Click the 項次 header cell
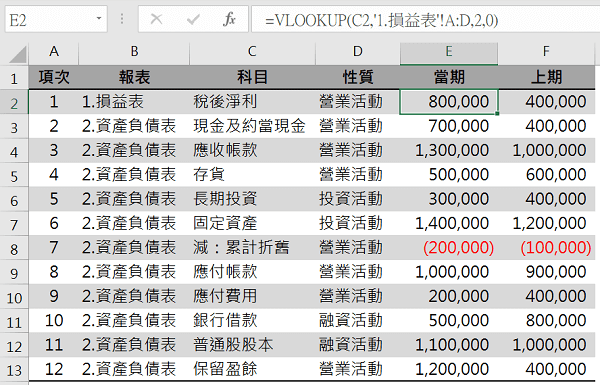Screen dimensions: 600x385 54,78
